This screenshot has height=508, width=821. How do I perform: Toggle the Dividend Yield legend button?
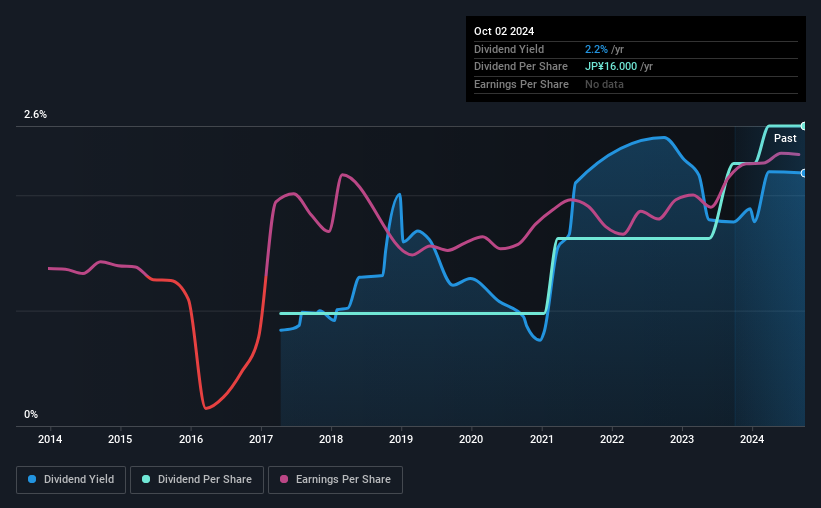71,480
